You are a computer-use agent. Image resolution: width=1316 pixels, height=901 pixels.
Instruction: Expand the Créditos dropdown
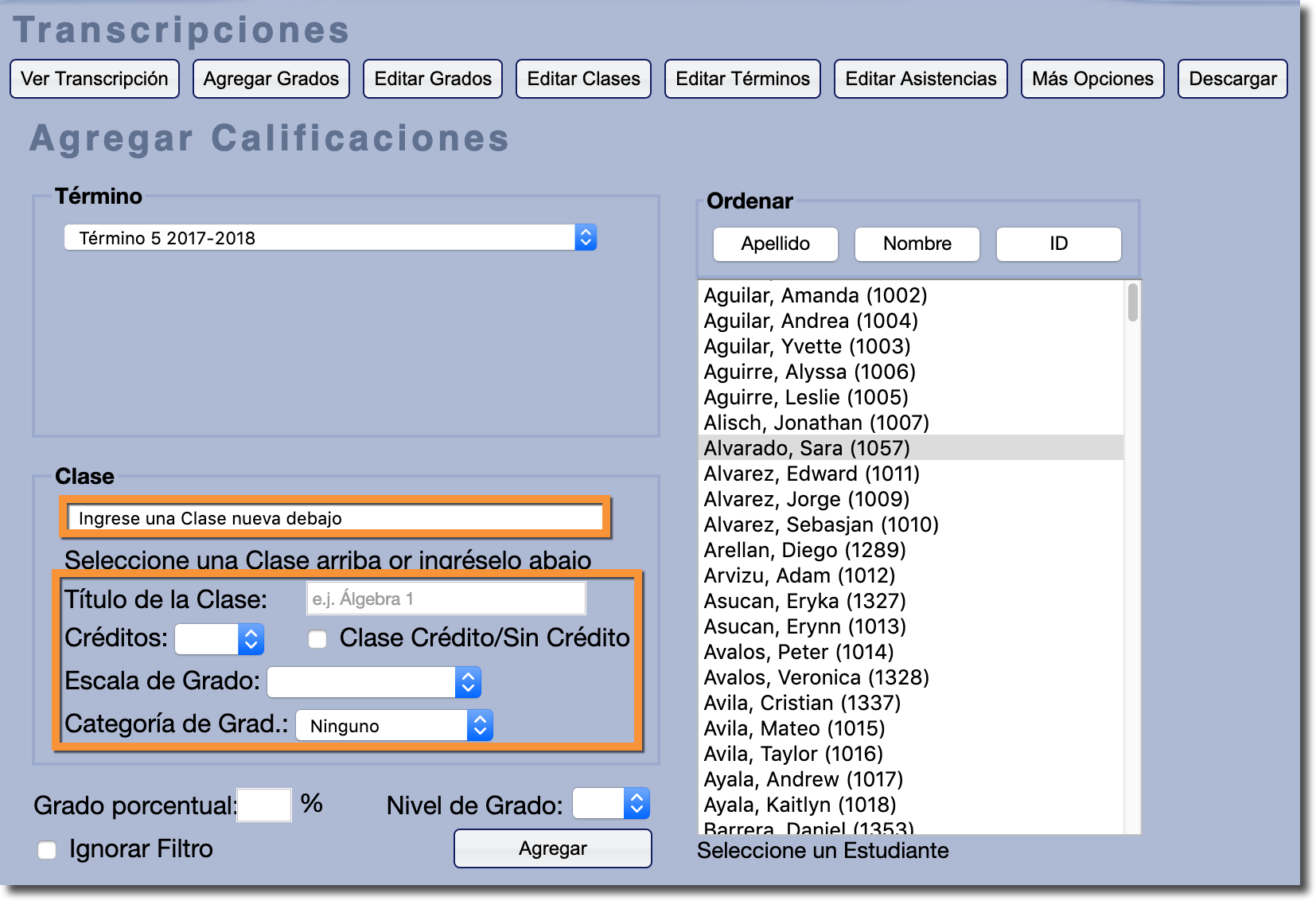(220, 639)
